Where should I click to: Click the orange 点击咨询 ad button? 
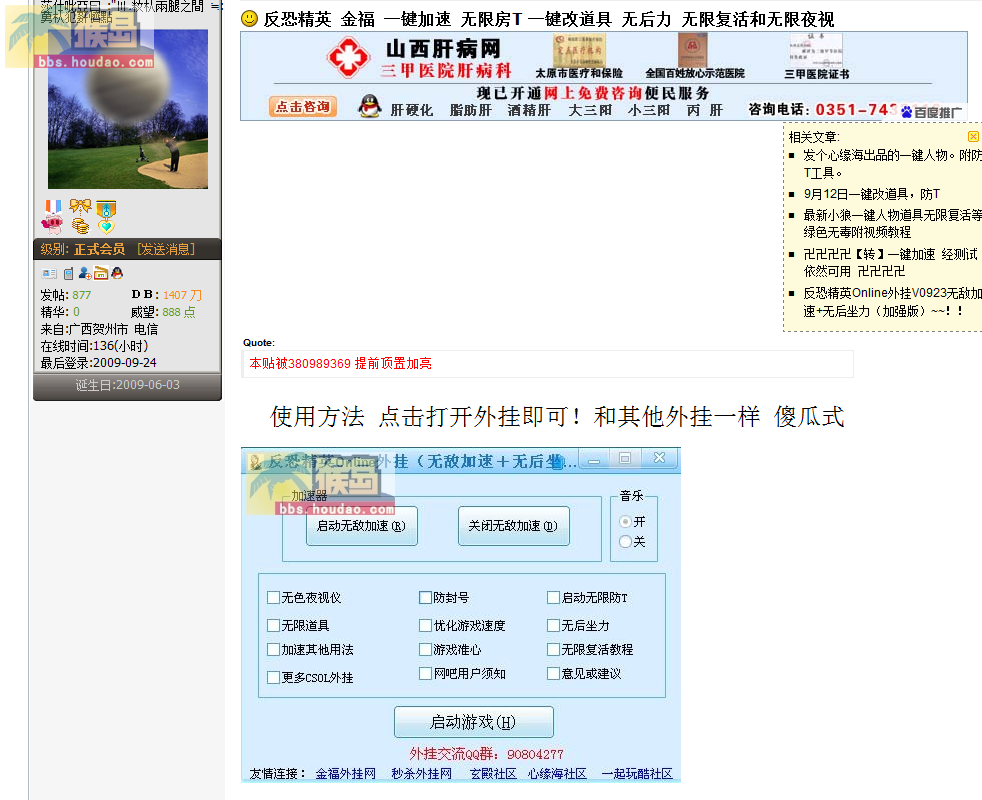coord(303,106)
